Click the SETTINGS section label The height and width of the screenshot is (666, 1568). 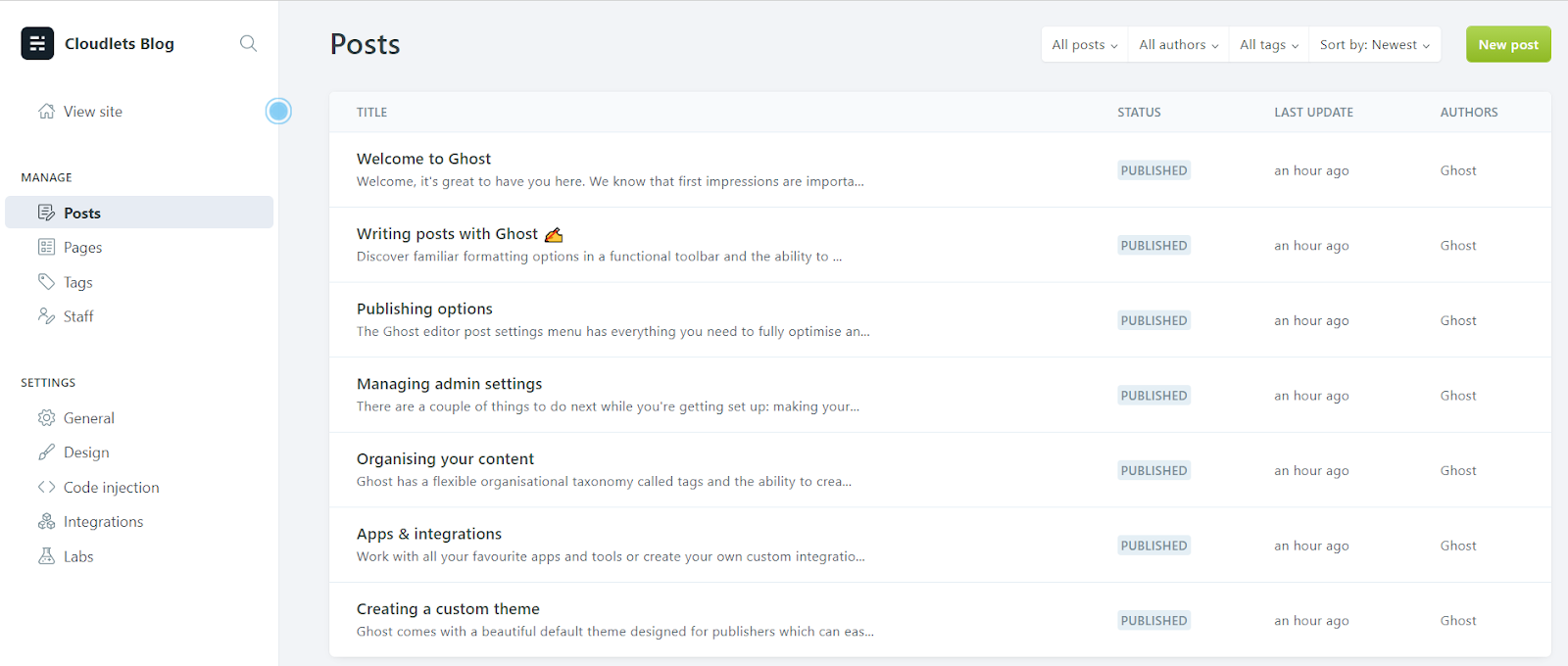coord(48,383)
